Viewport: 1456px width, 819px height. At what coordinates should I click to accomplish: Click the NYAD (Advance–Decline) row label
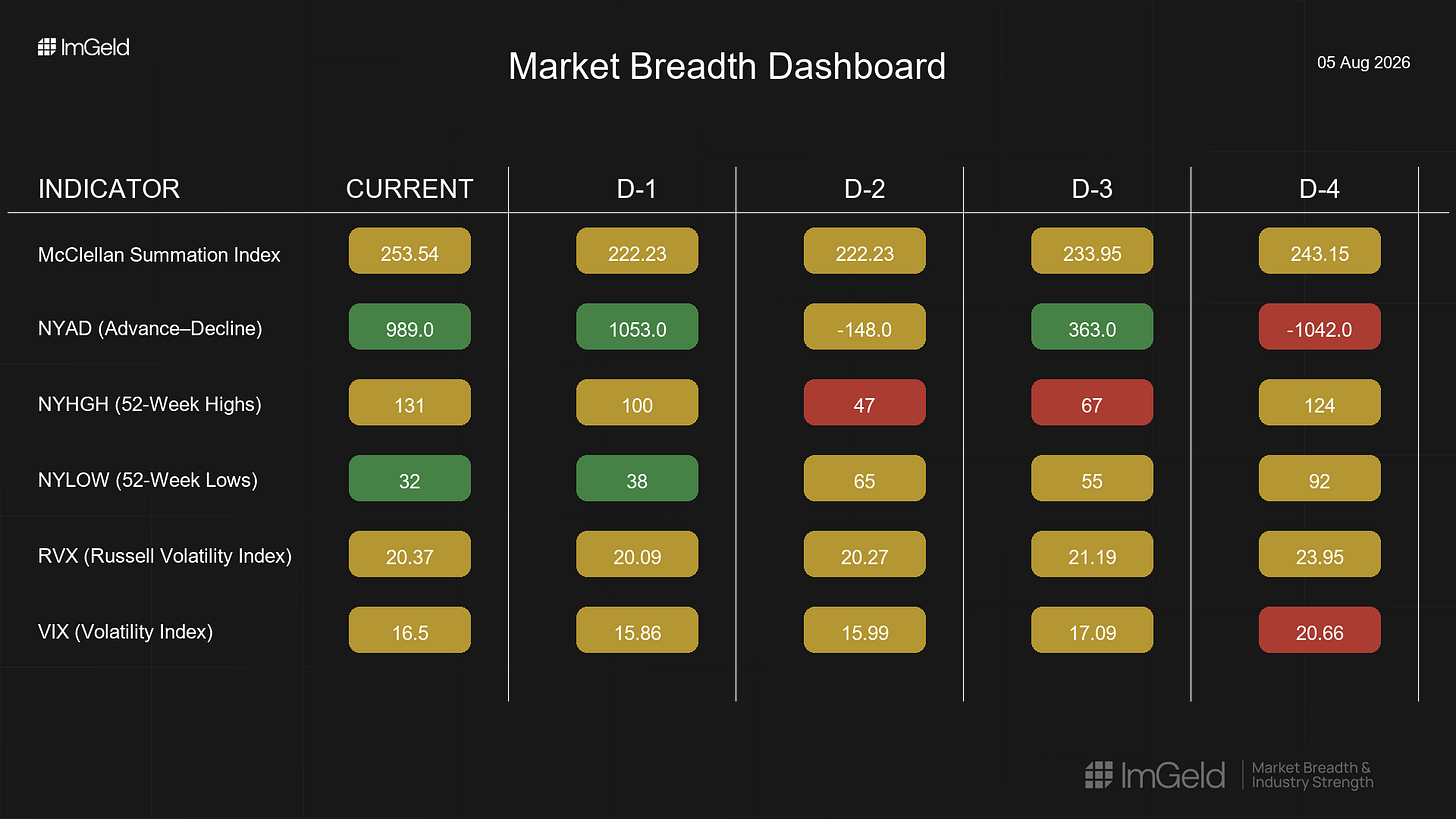pyautogui.click(x=150, y=328)
